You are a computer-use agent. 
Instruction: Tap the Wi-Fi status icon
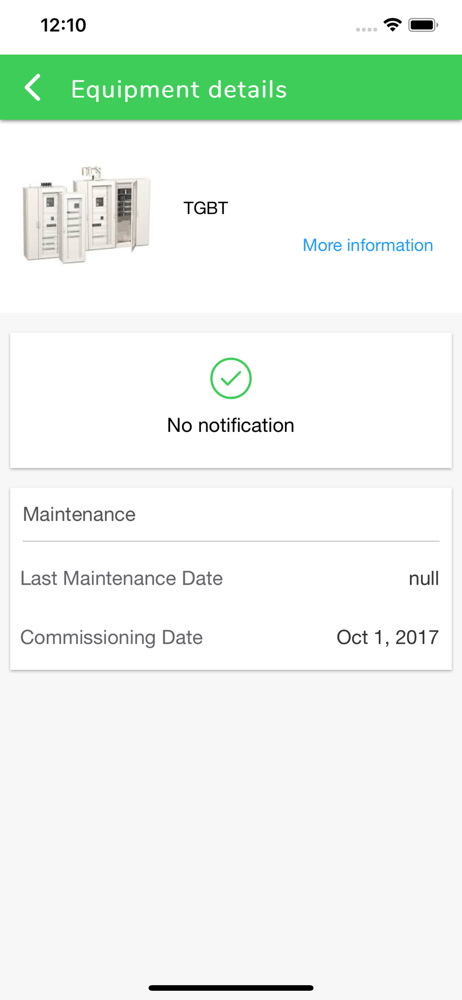coord(392,26)
